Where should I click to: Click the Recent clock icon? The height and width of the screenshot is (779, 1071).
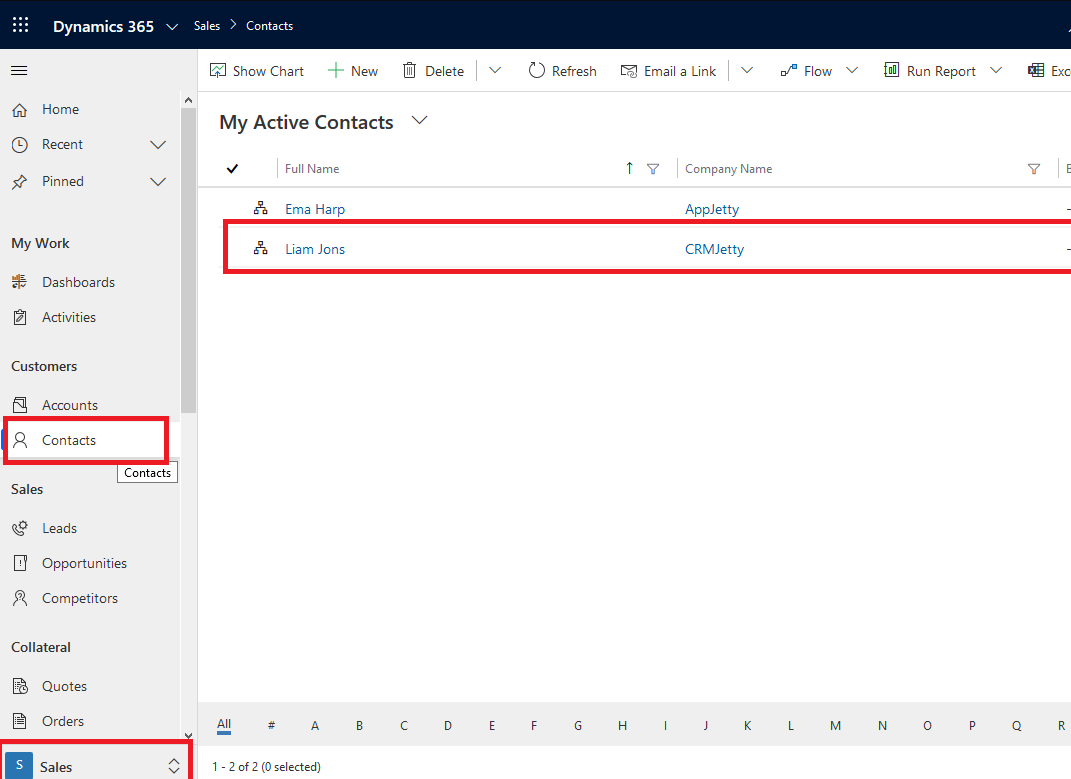point(20,145)
